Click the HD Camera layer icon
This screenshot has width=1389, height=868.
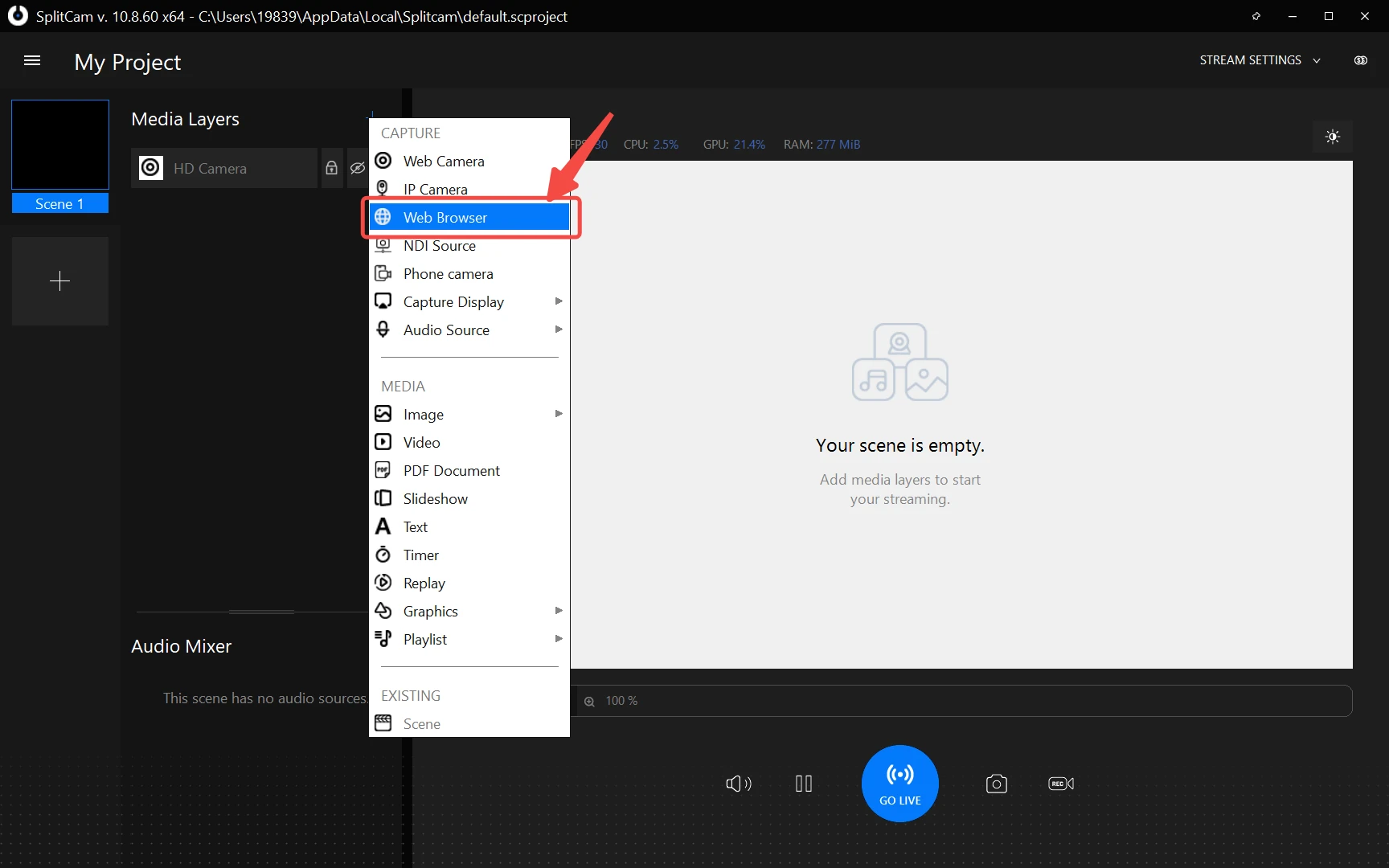(x=150, y=168)
